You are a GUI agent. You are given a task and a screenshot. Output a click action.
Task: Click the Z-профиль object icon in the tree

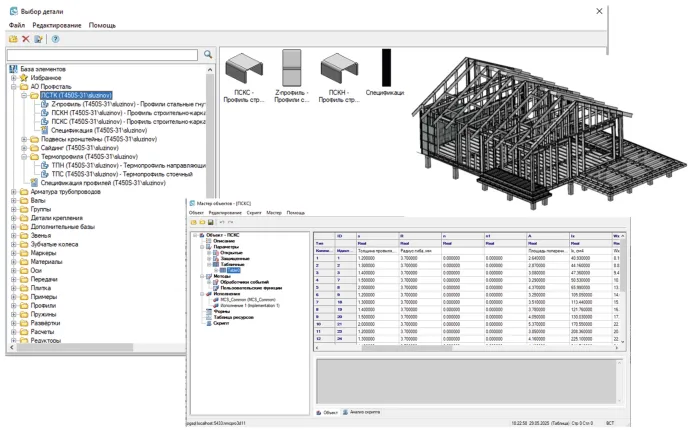click(45, 104)
